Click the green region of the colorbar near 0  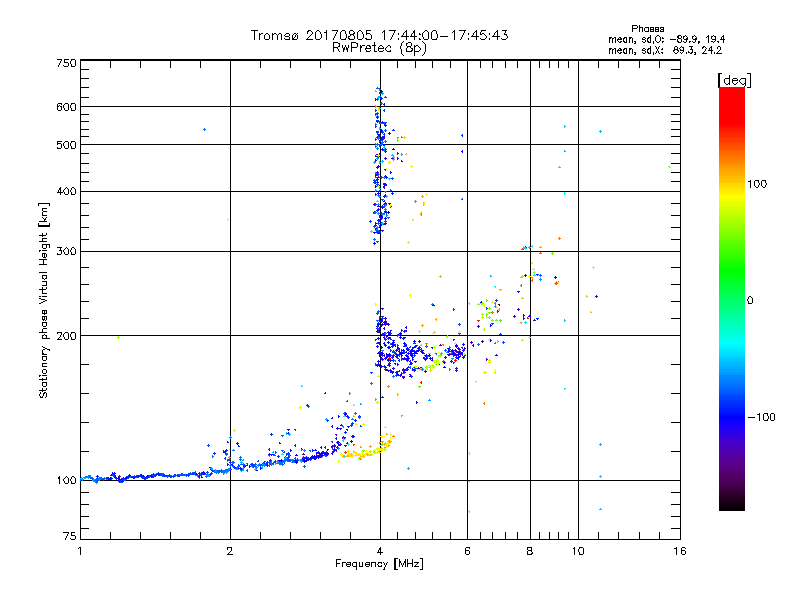(x=732, y=286)
